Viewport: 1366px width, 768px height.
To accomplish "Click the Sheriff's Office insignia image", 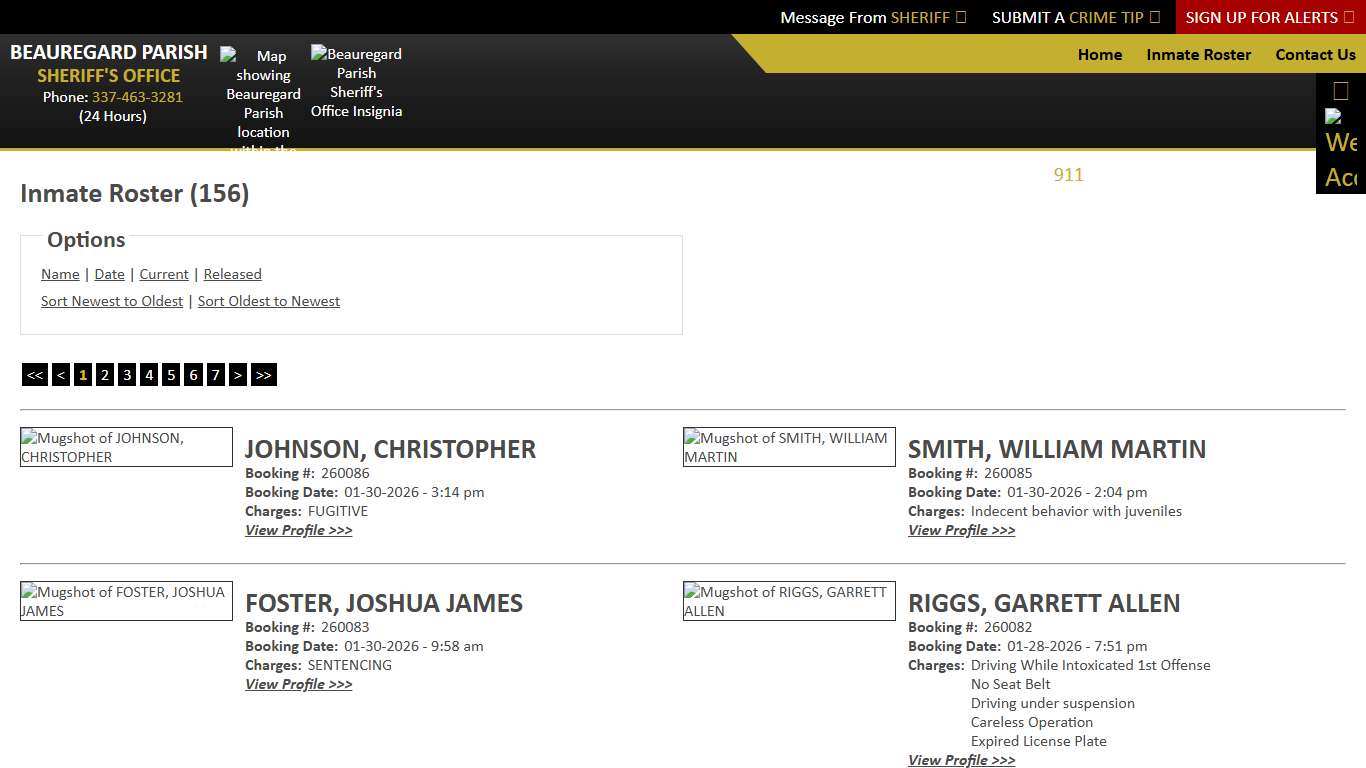I will [356, 82].
